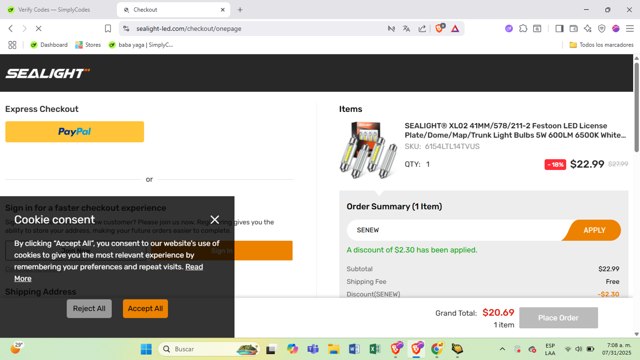This screenshot has width=640, height=360.
Task: Open Brave Shields lion icon
Action: tap(440, 28)
